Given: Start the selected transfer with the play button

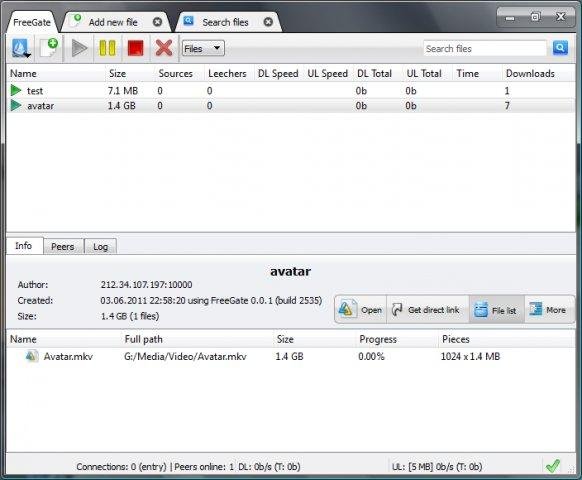Looking at the screenshot, I should pyautogui.click(x=79, y=48).
